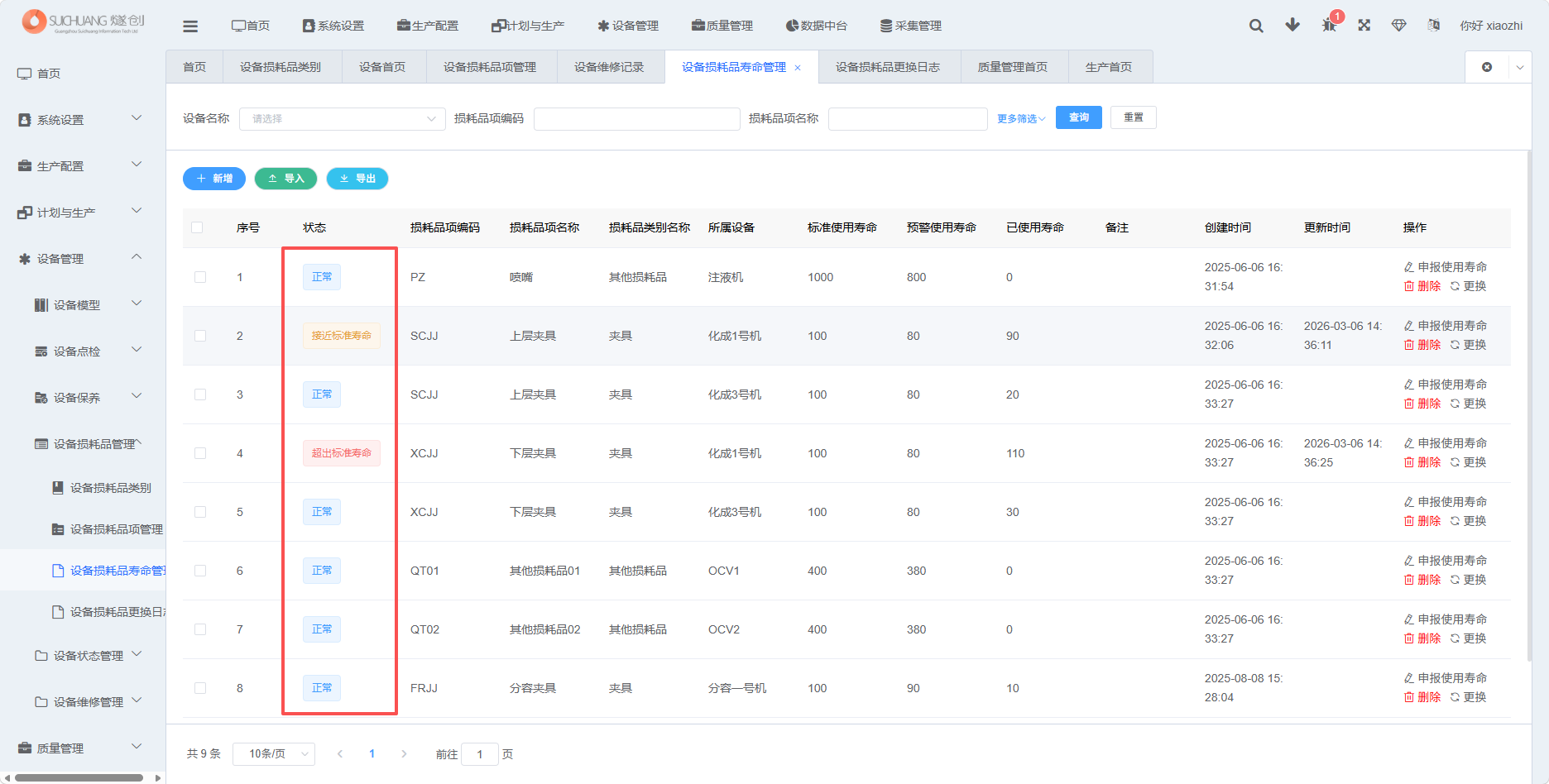
Task: Click the 设备管理 gear icon in the sidebar
Action: click(25, 259)
